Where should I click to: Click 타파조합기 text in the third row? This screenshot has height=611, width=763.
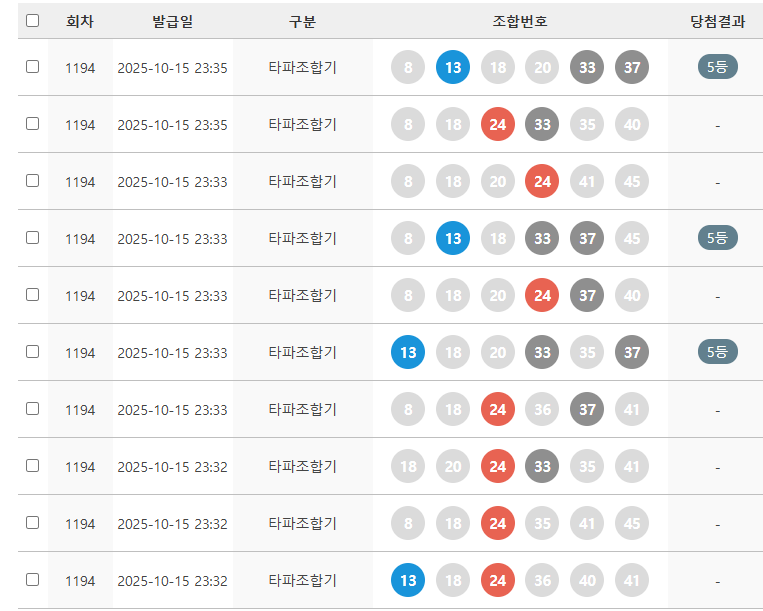coord(303,182)
